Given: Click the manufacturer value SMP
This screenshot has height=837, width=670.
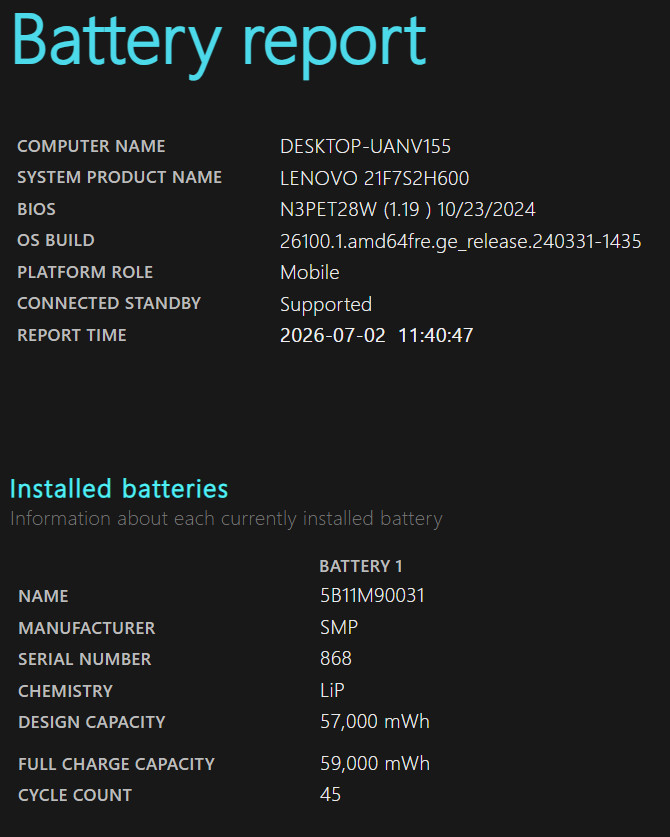Looking at the screenshot, I should (338, 627).
